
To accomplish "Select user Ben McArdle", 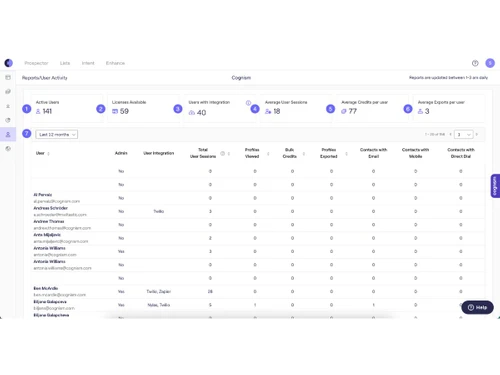I will pyautogui.click(x=46, y=288).
